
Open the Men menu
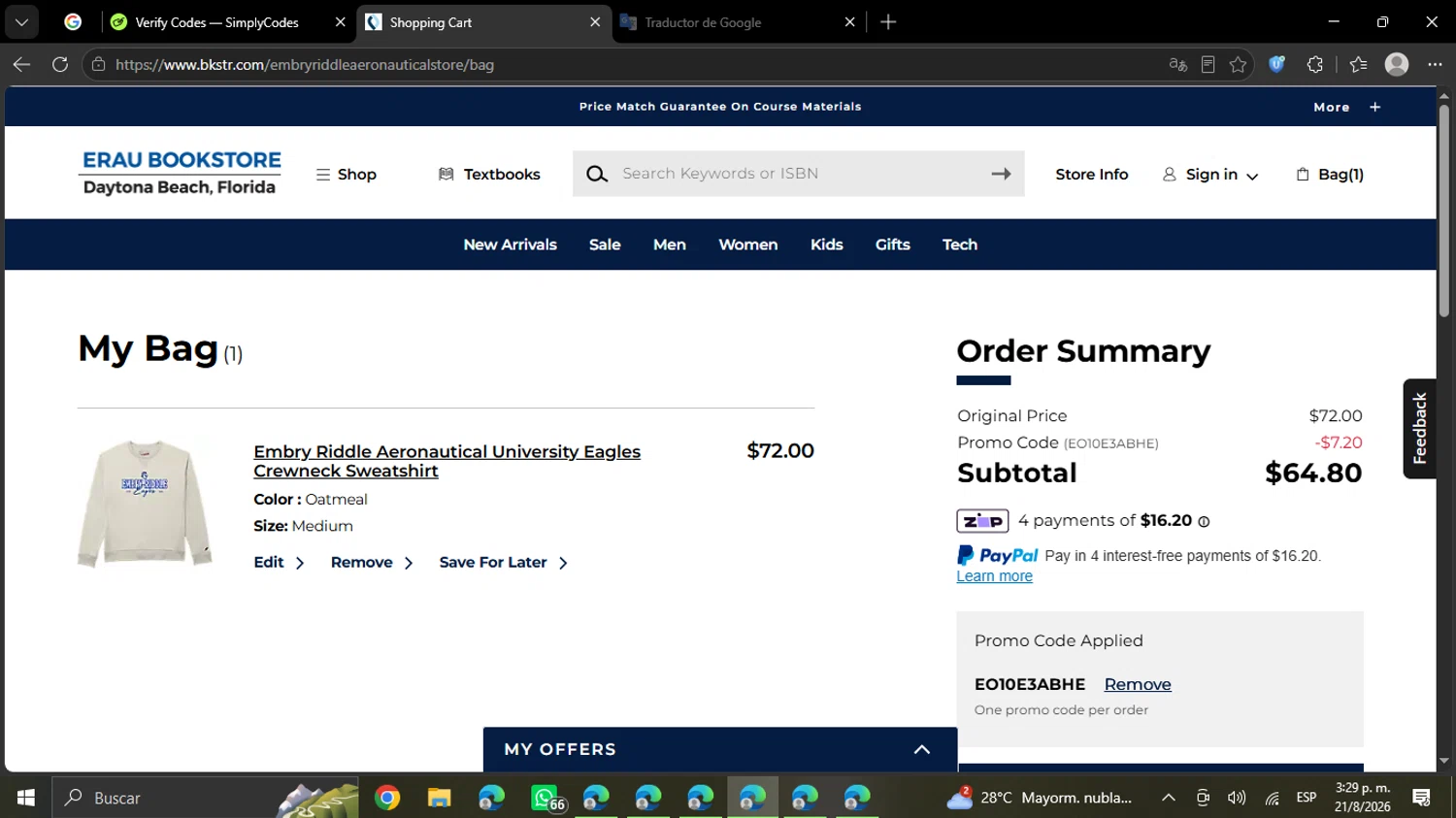tap(670, 245)
